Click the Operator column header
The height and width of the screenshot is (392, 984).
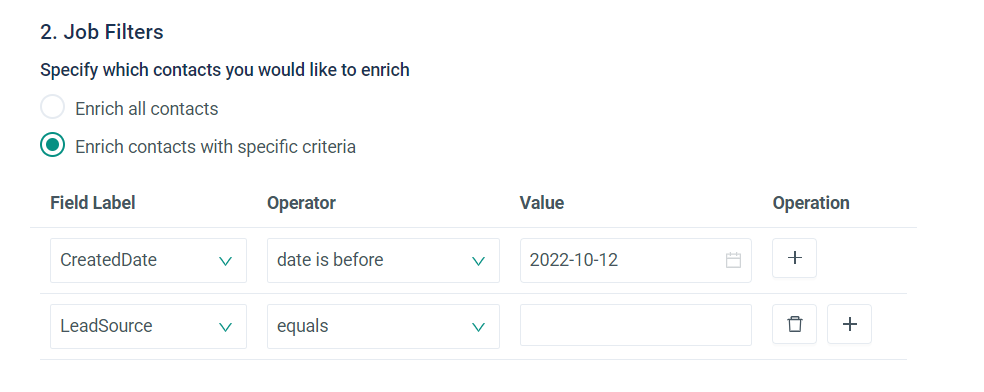[301, 203]
